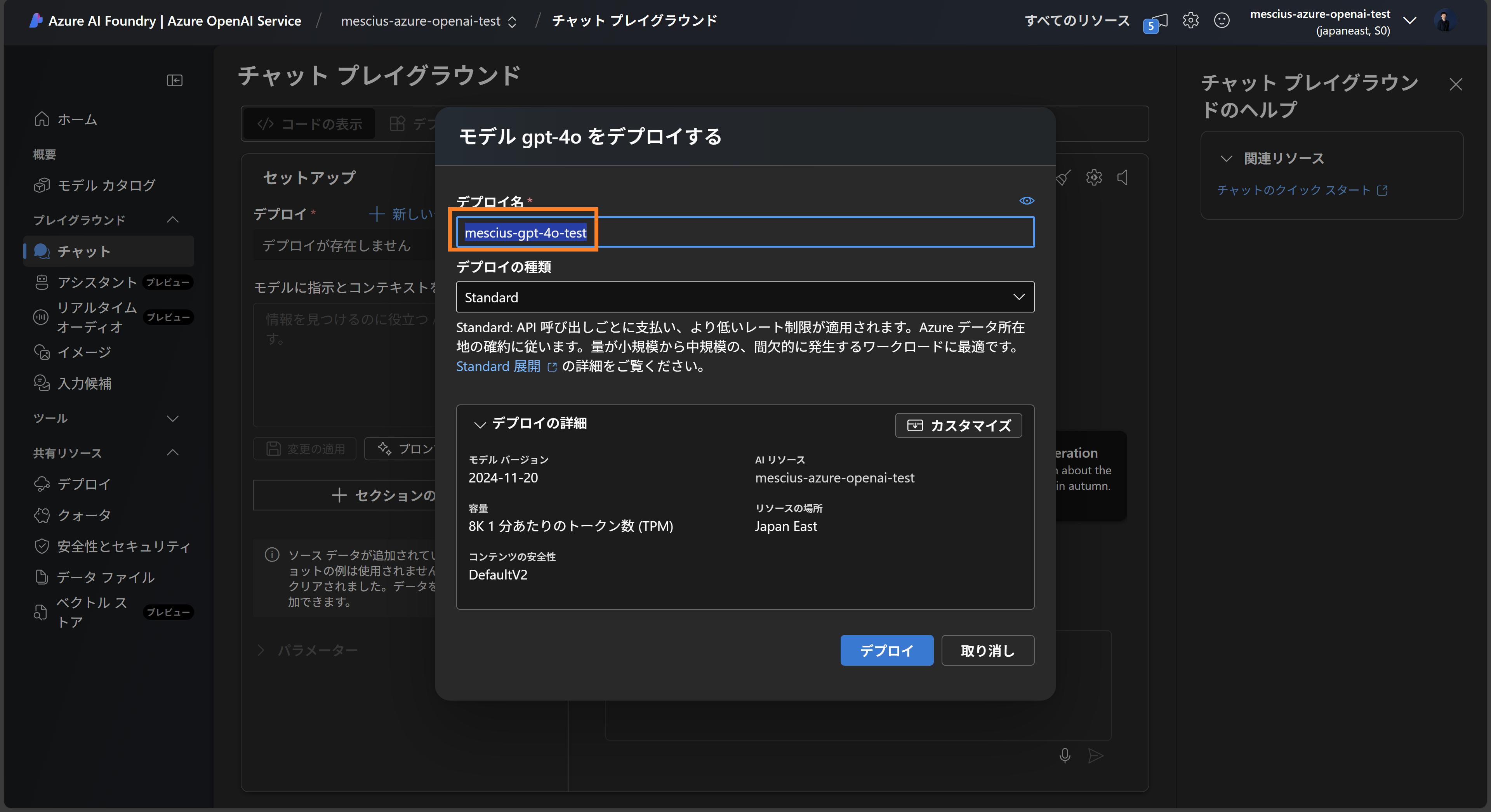Click the feedback smiley icon
The width and height of the screenshot is (1491, 812).
tap(1221, 21)
